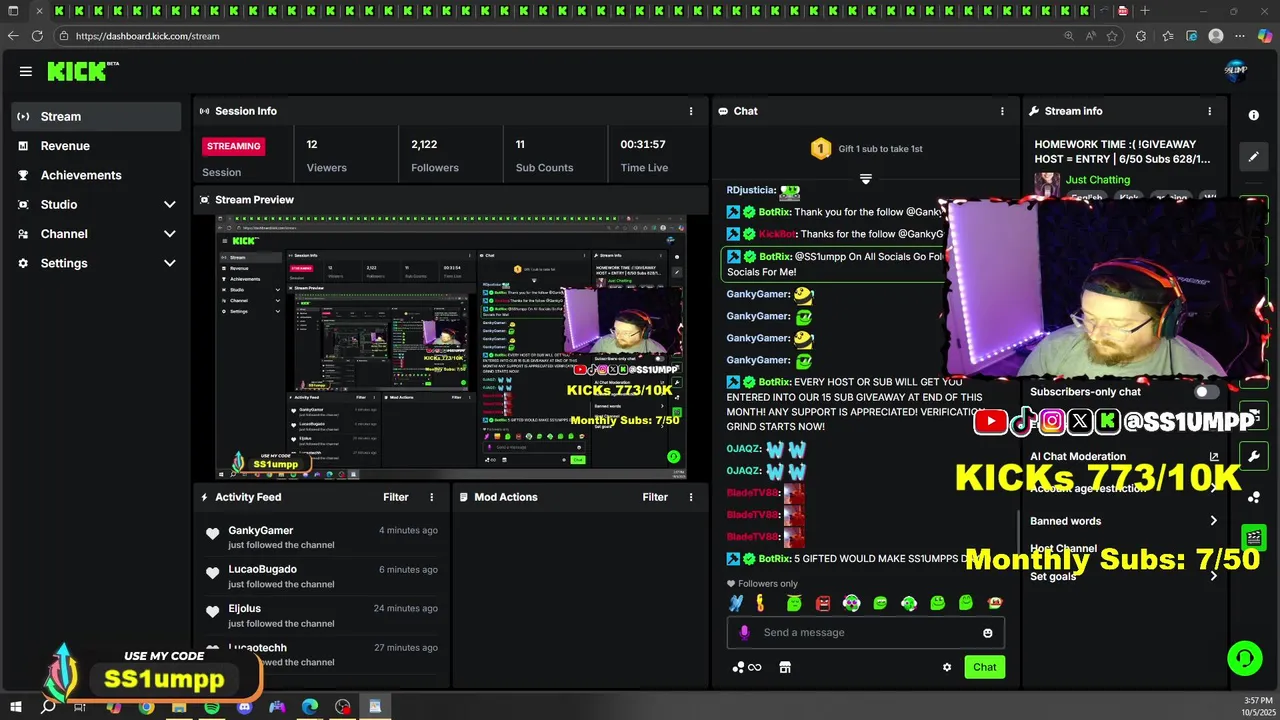Click the RDjusticia username in chat
Image resolution: width=1280 pixels, height=720 pixels.
(750, 190)
